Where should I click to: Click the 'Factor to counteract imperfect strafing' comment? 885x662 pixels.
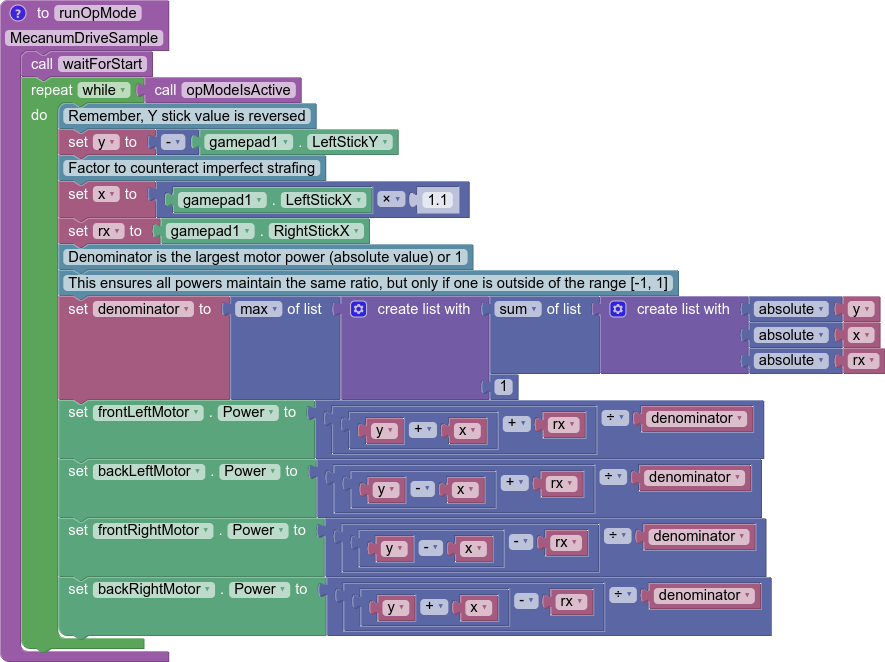pos(191,168)
